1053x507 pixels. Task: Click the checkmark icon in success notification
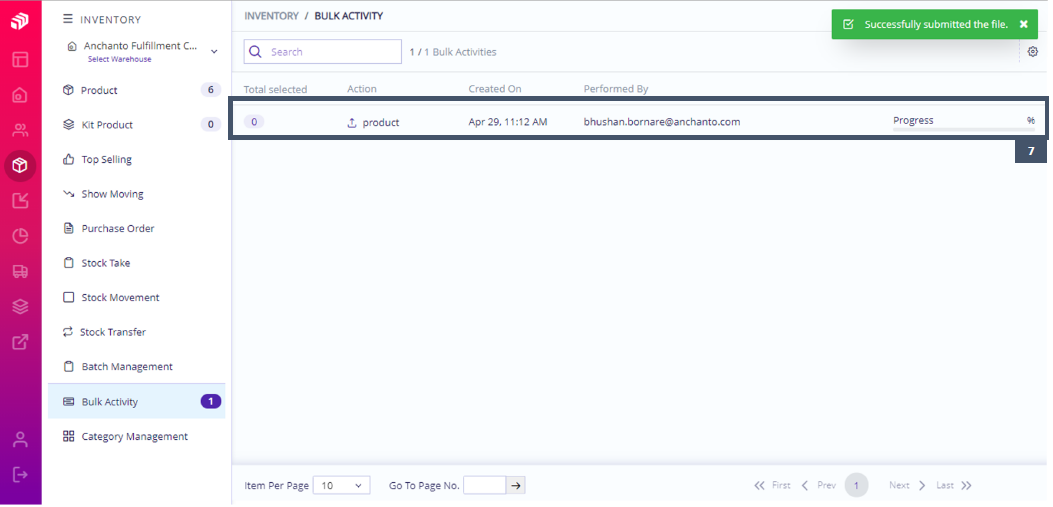coord(848,24)
